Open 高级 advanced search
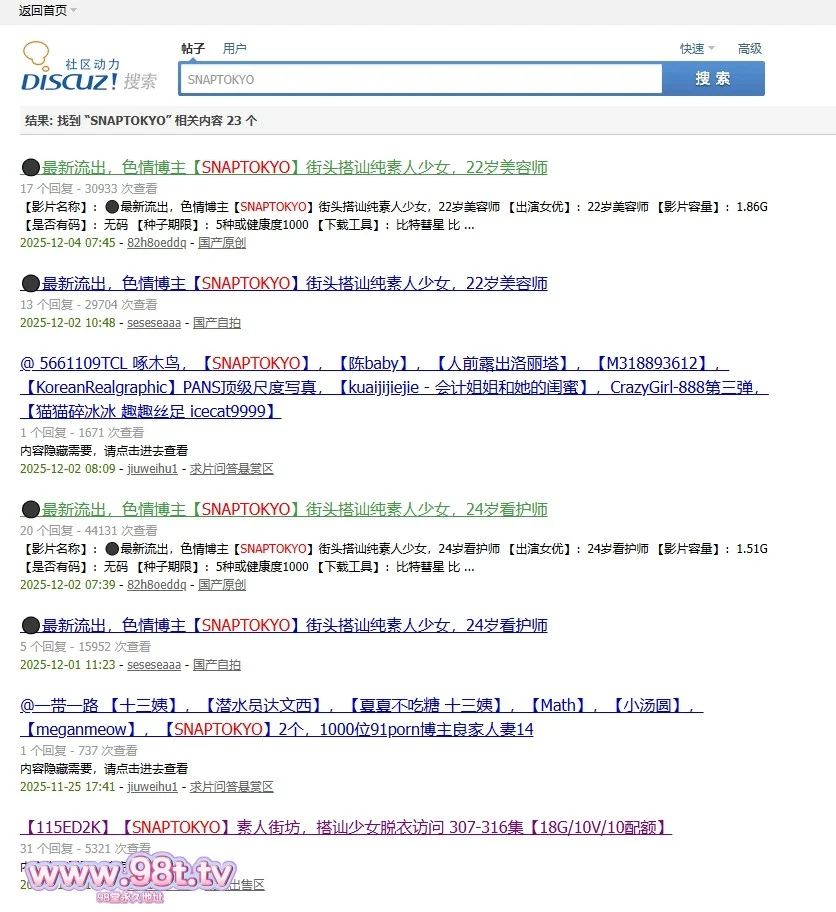Viewport: 836px width, 912px height. click(749, 48)
